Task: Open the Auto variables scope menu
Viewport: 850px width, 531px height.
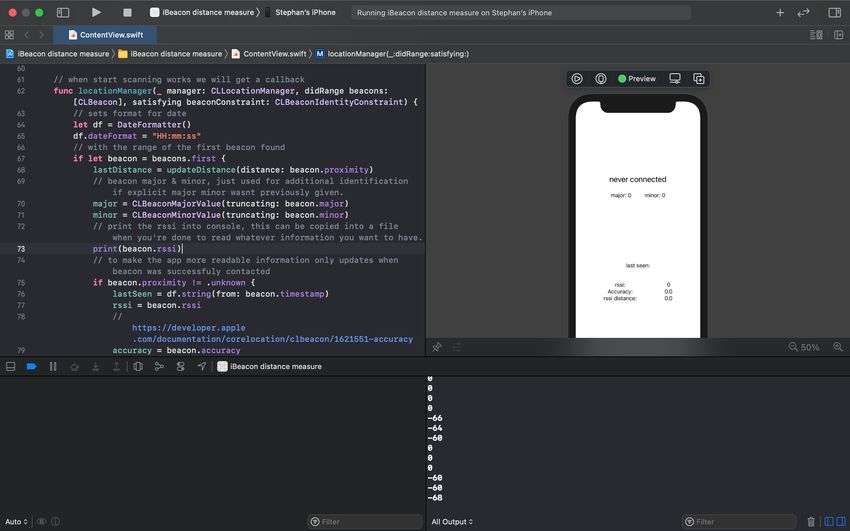Action: (x=16, y=522)
